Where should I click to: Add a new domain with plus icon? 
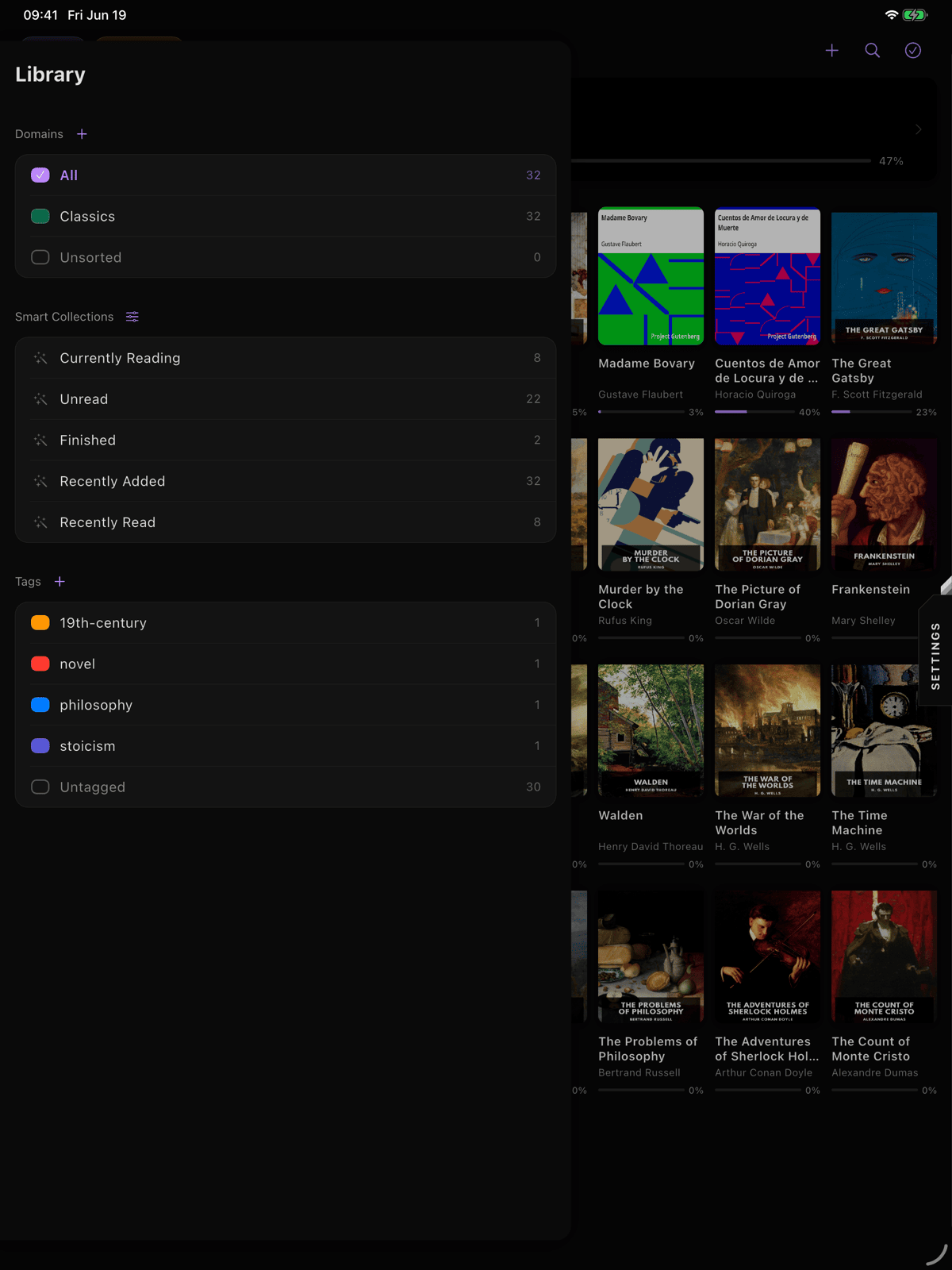pos(82,134)
